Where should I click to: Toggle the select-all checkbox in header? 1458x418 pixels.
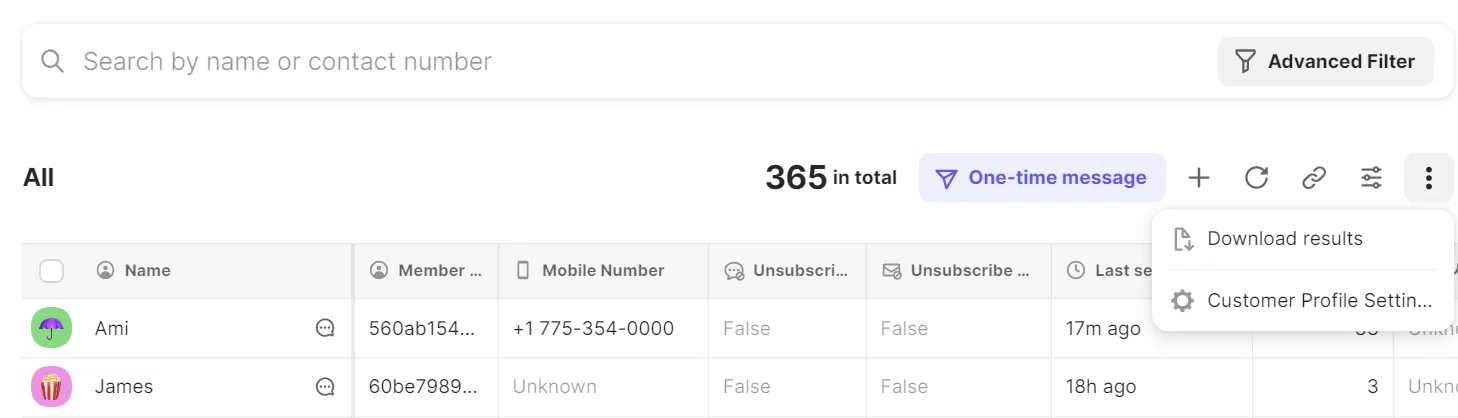click(x=51, y=270)
